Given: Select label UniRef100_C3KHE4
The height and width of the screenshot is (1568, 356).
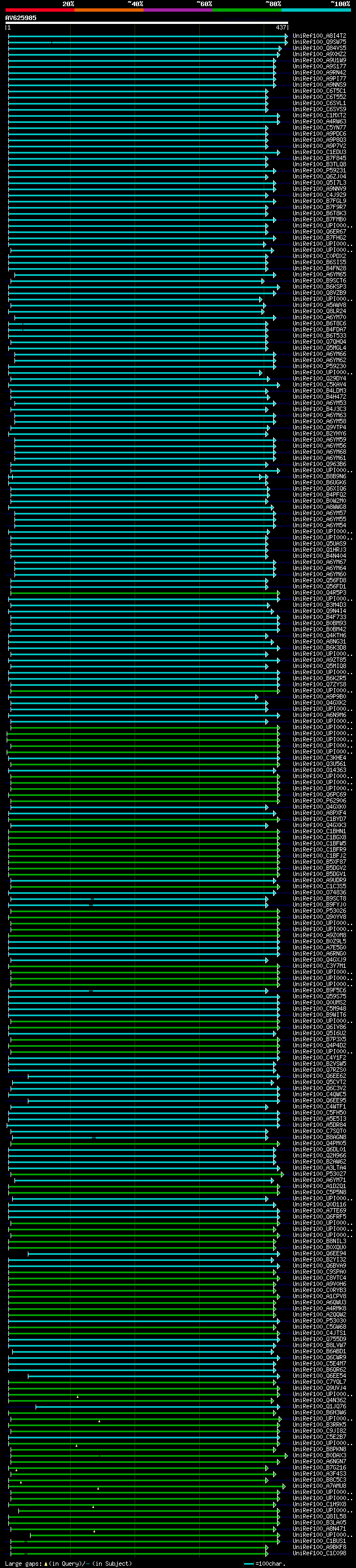Looking at the screenshot, I should 319,758.
